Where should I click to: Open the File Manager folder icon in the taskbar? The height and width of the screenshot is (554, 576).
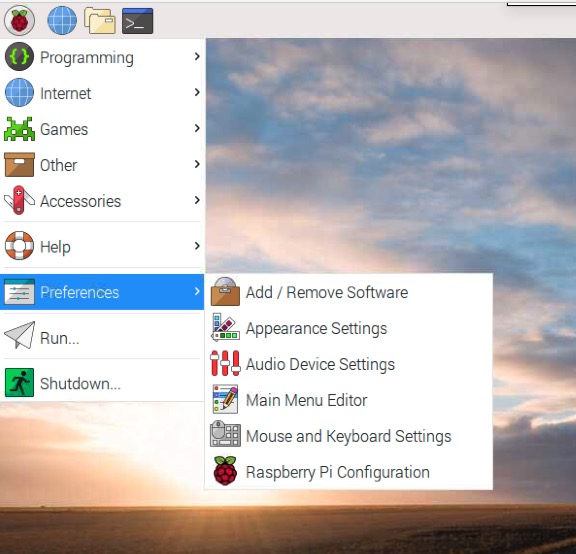(100, 21)
